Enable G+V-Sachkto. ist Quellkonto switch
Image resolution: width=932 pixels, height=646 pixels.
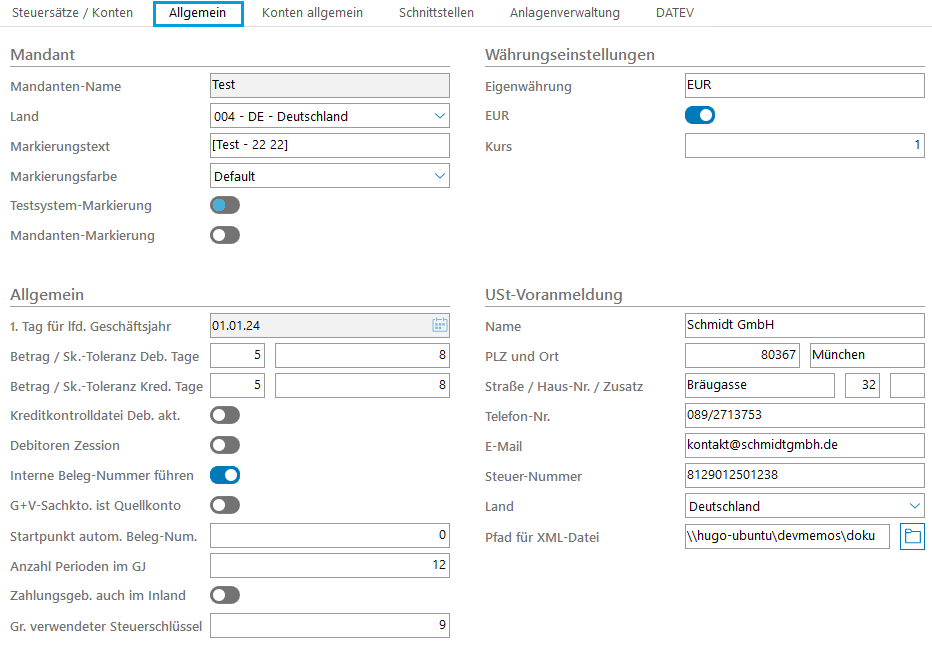(x=225, y=505)
